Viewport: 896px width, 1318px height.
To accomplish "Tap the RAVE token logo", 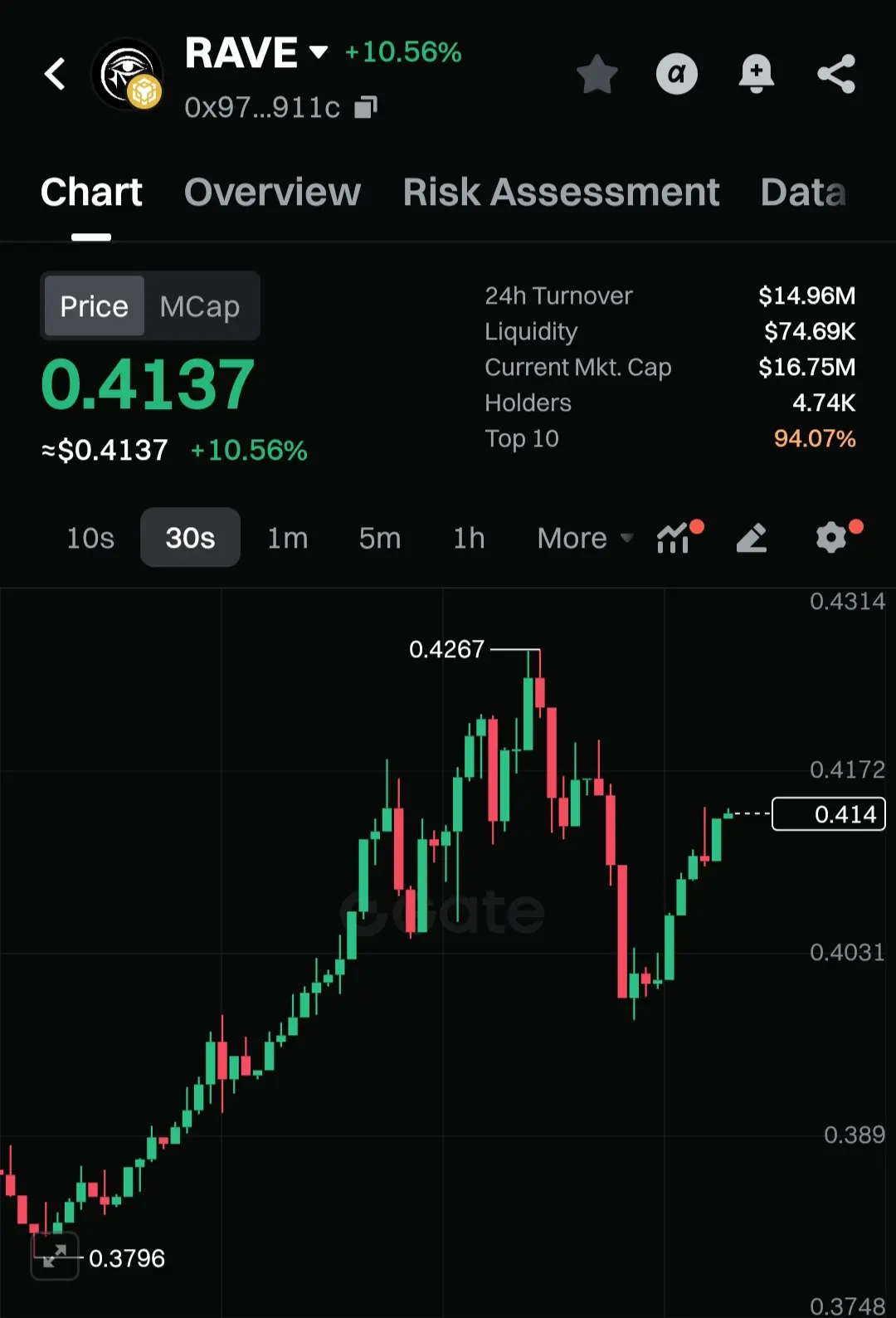I will click(127, 75).
